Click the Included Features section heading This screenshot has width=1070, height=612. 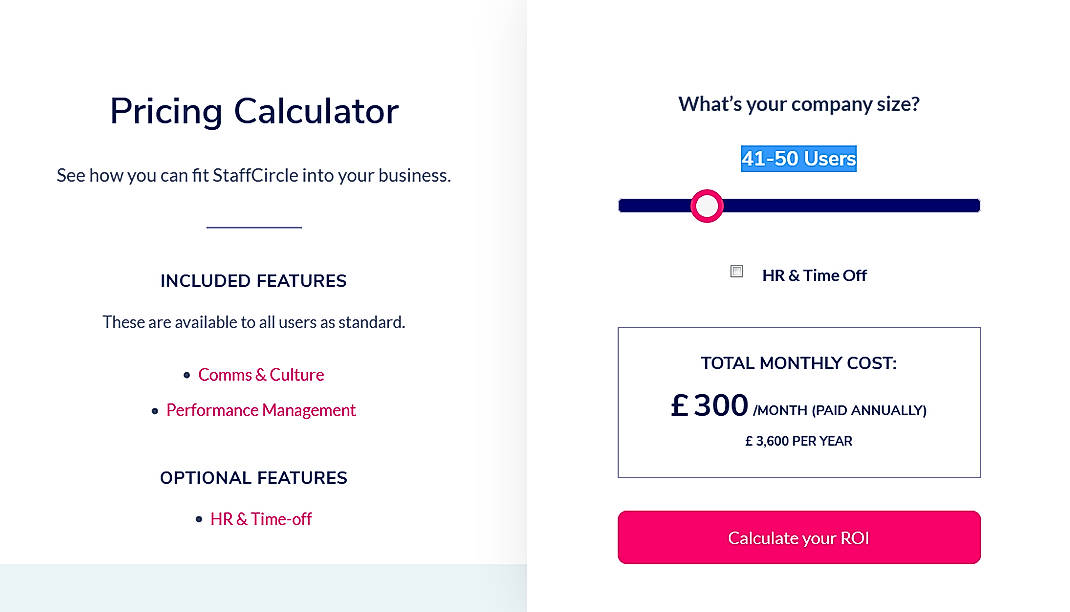click(253, 281)
